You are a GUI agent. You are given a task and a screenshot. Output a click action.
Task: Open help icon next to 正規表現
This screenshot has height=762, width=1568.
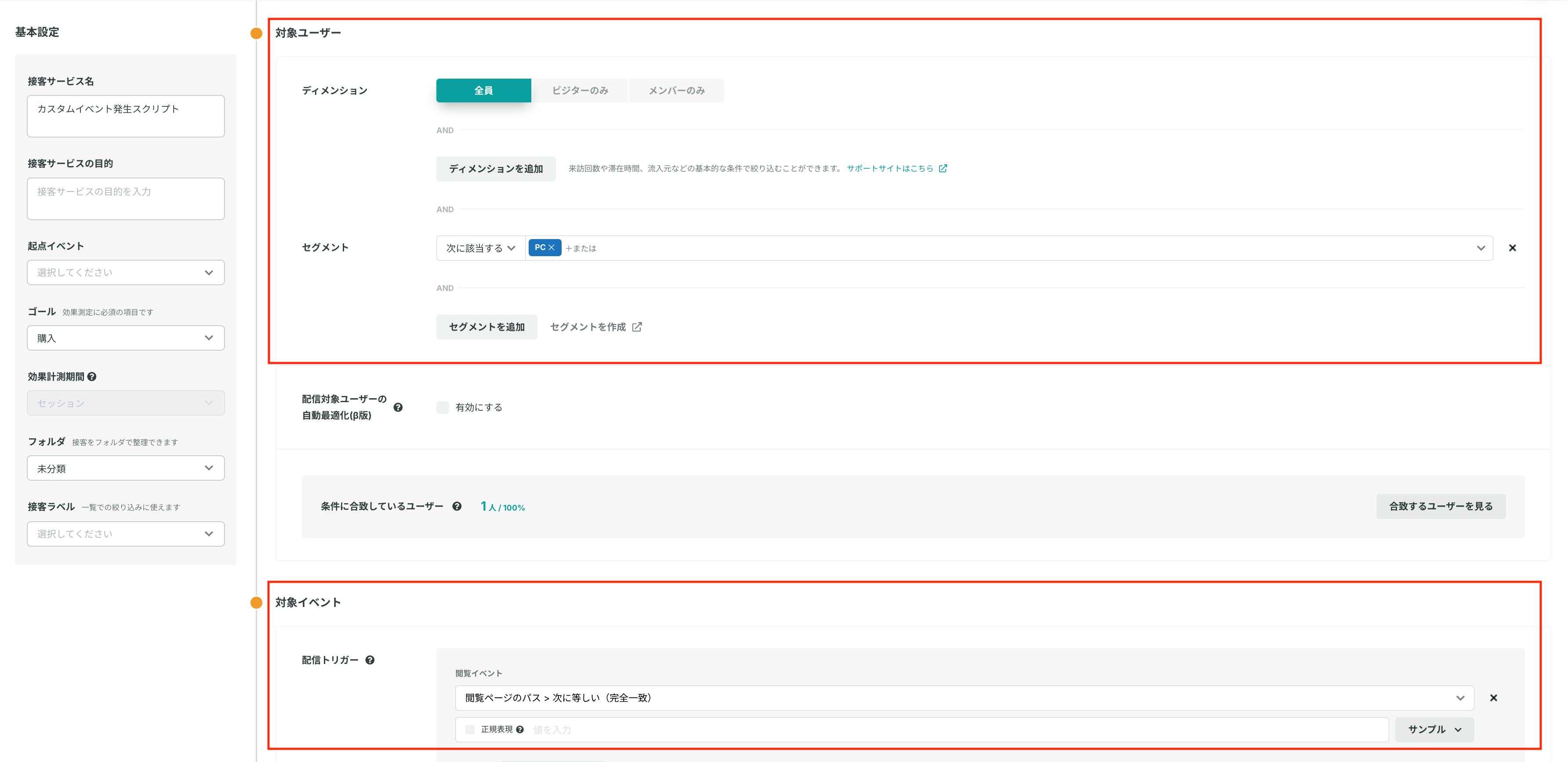520,729
